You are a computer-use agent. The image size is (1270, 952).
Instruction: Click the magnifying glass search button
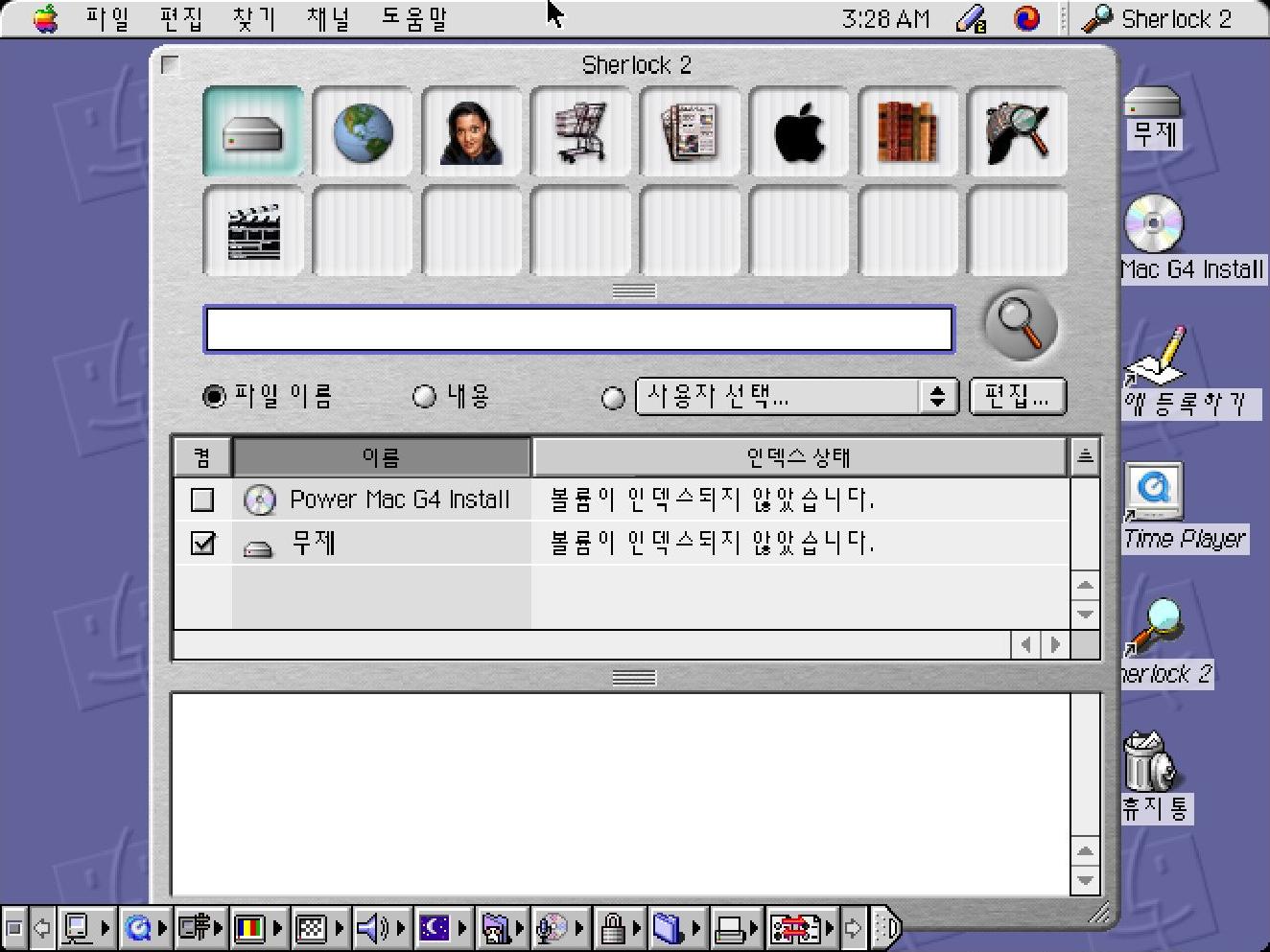point(1022,326)
